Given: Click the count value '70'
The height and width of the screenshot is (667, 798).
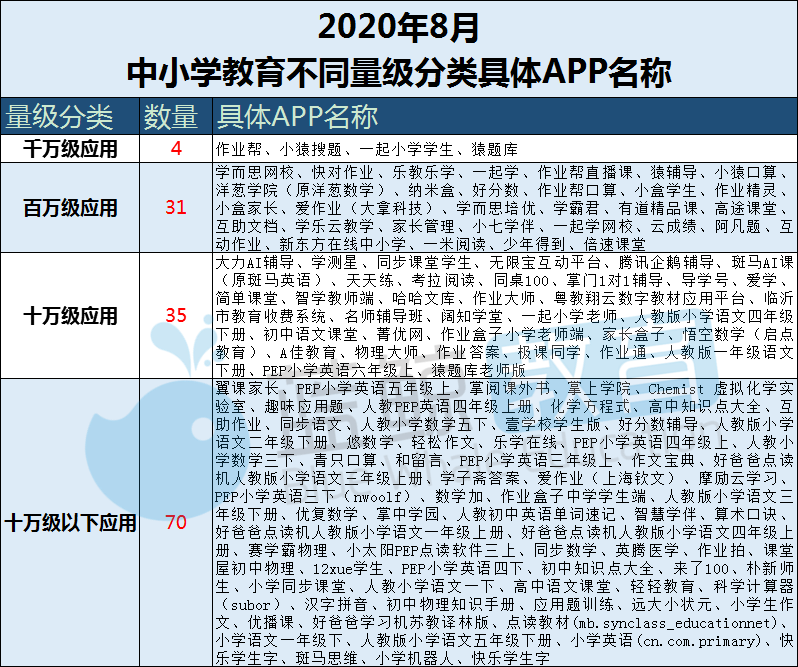Looking at the screenshot, I should click(176, 523).
